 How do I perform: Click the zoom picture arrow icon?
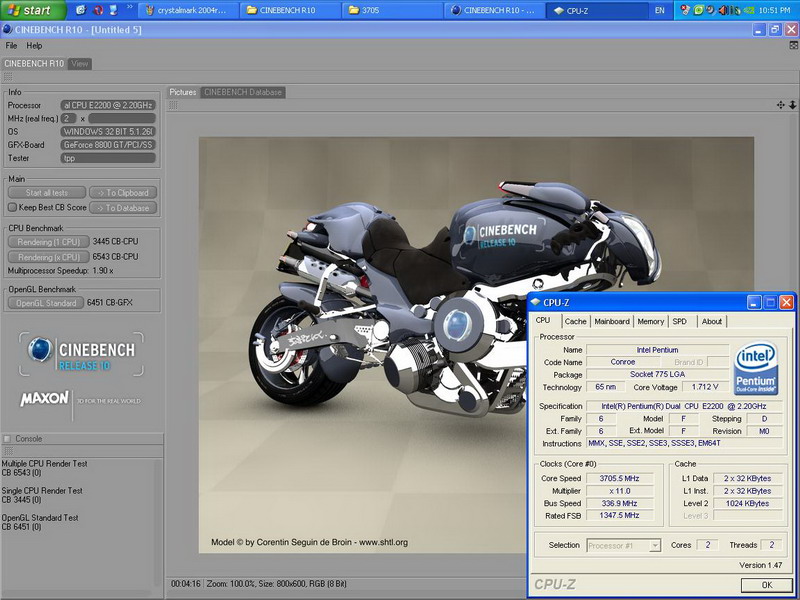pos(792,105)
